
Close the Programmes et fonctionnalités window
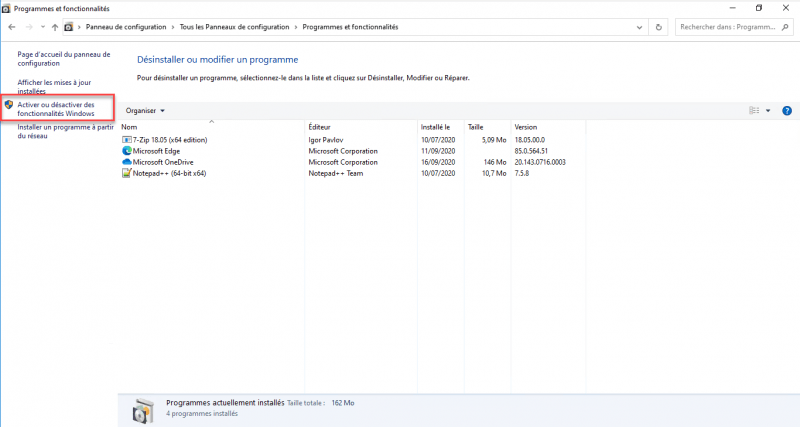(x=786, y=8)
